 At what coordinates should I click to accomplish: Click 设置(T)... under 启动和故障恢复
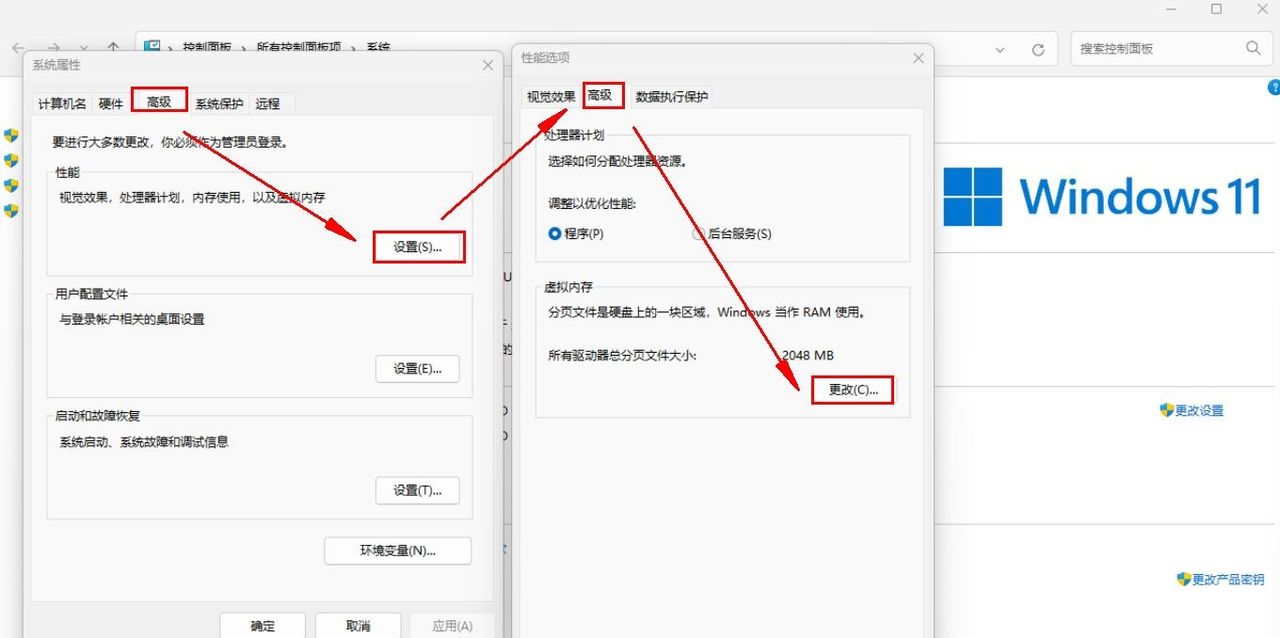click(417, 490)
